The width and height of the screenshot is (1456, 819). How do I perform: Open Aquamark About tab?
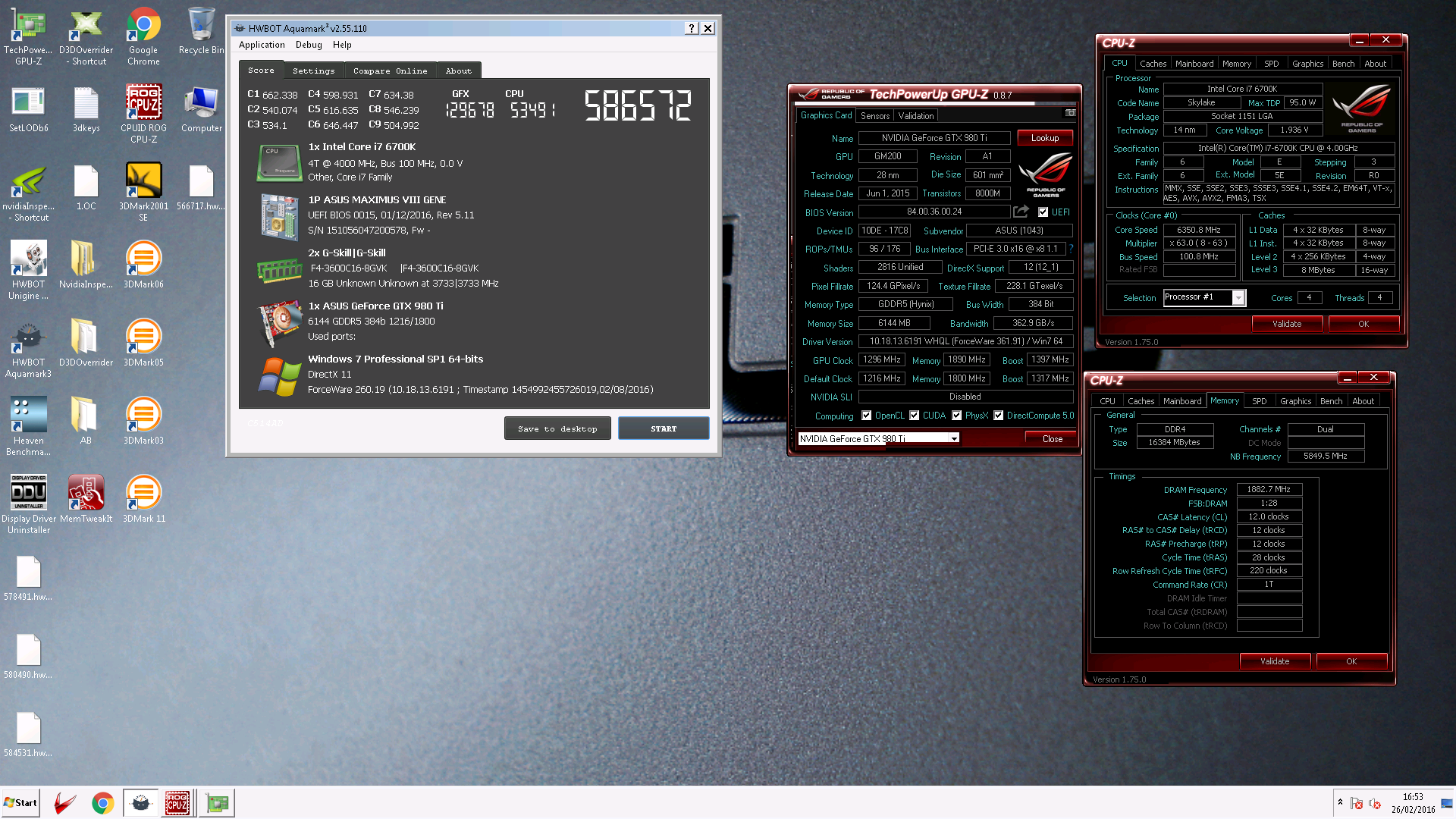458,71
